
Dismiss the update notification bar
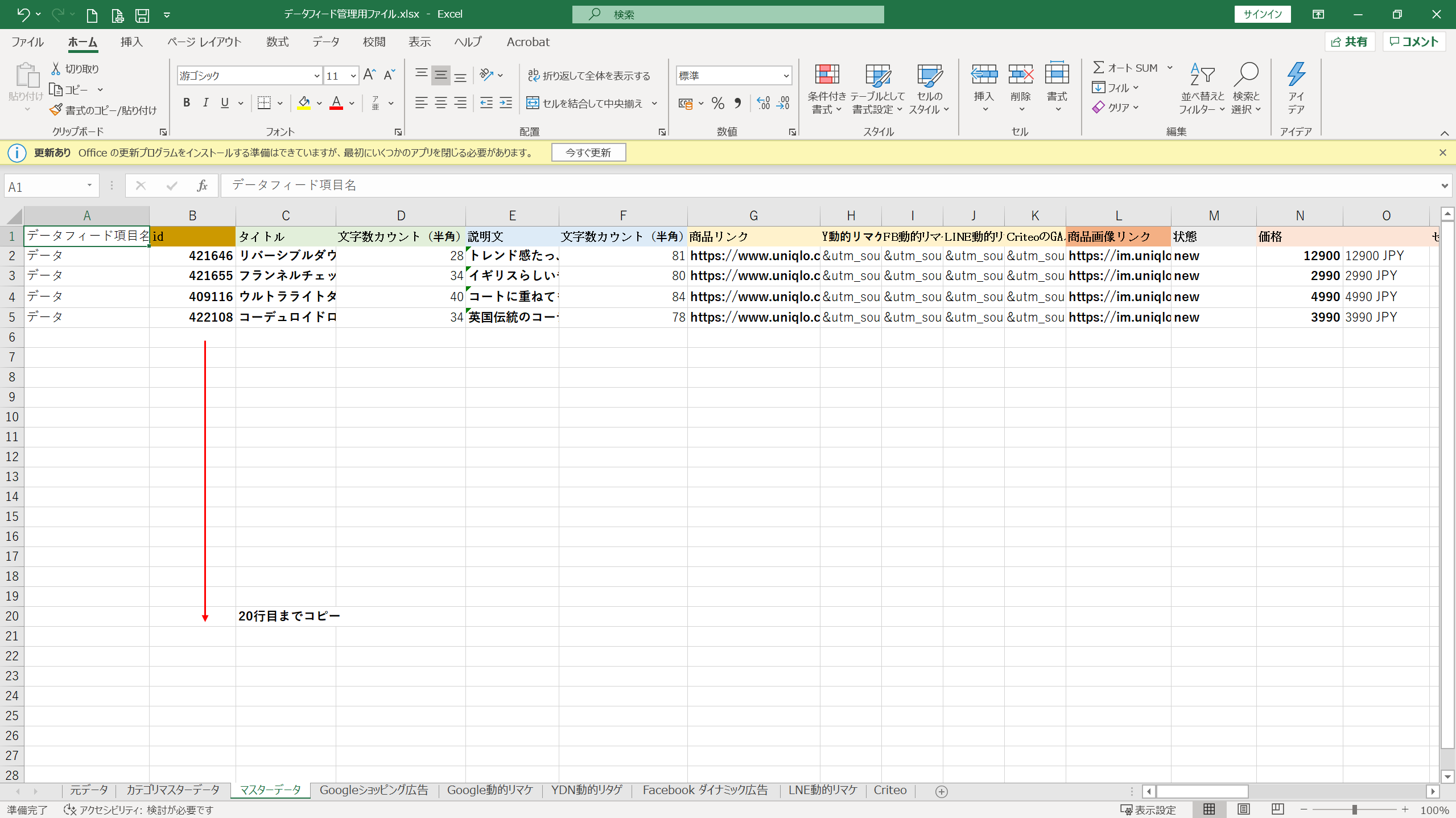pos(1442,153)
